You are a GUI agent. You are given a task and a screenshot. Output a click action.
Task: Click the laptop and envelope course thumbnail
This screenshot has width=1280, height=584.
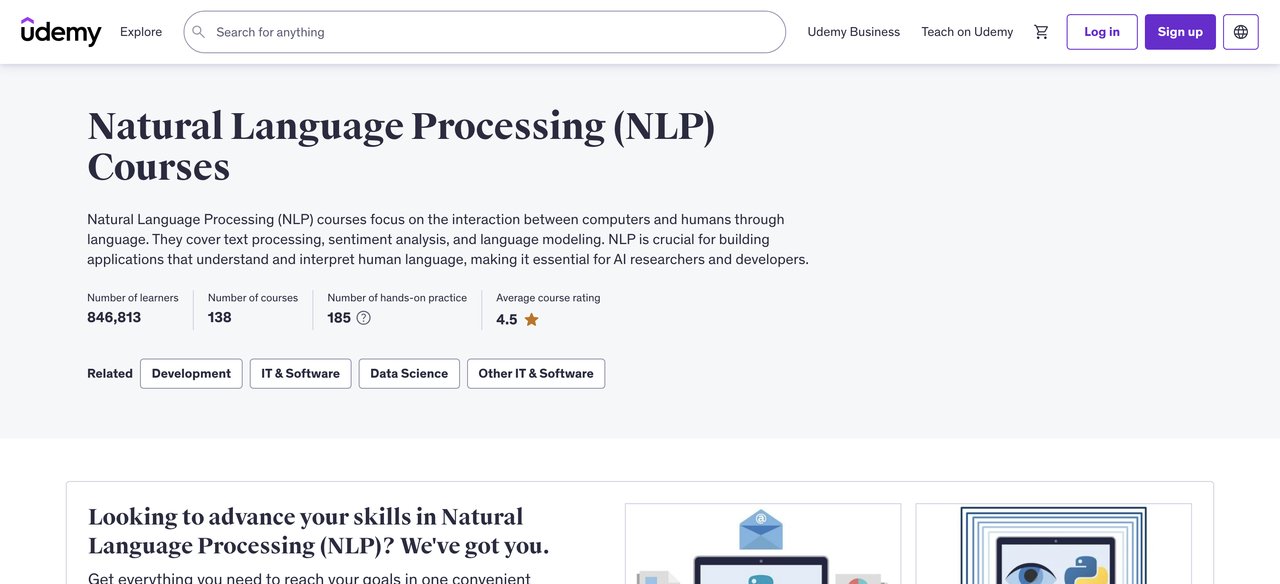763,544
